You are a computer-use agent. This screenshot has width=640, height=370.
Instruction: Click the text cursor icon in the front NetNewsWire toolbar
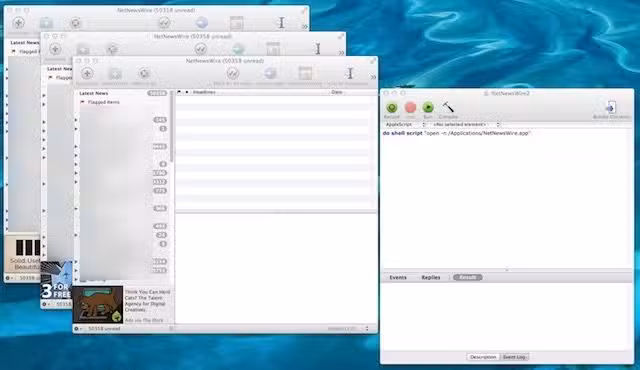click(350, 74)
